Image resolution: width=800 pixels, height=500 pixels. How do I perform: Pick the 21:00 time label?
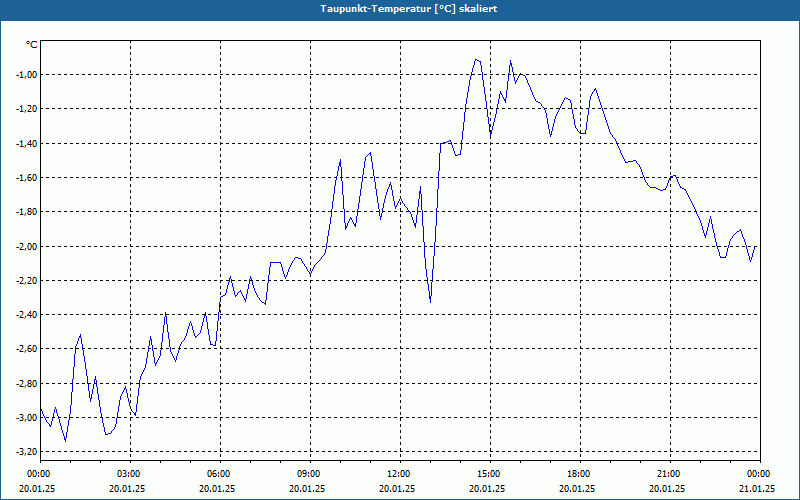point(670,474)
